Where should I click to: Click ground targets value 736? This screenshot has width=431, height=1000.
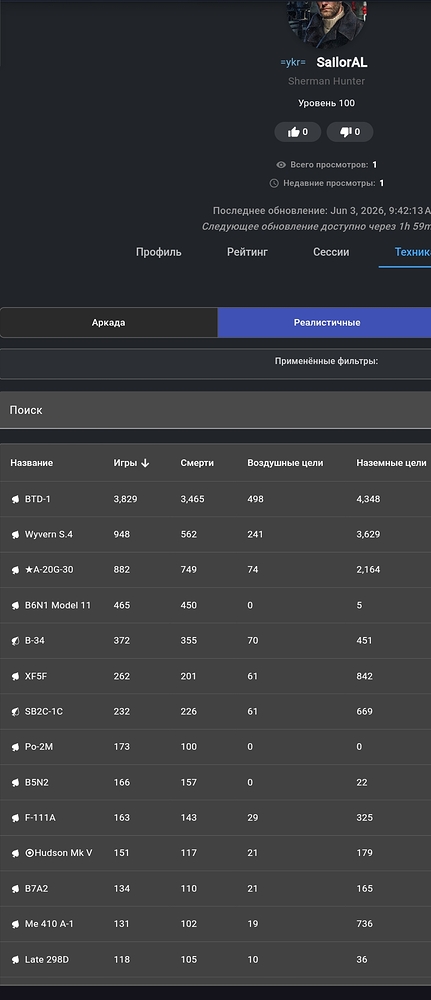coord(365,923)
